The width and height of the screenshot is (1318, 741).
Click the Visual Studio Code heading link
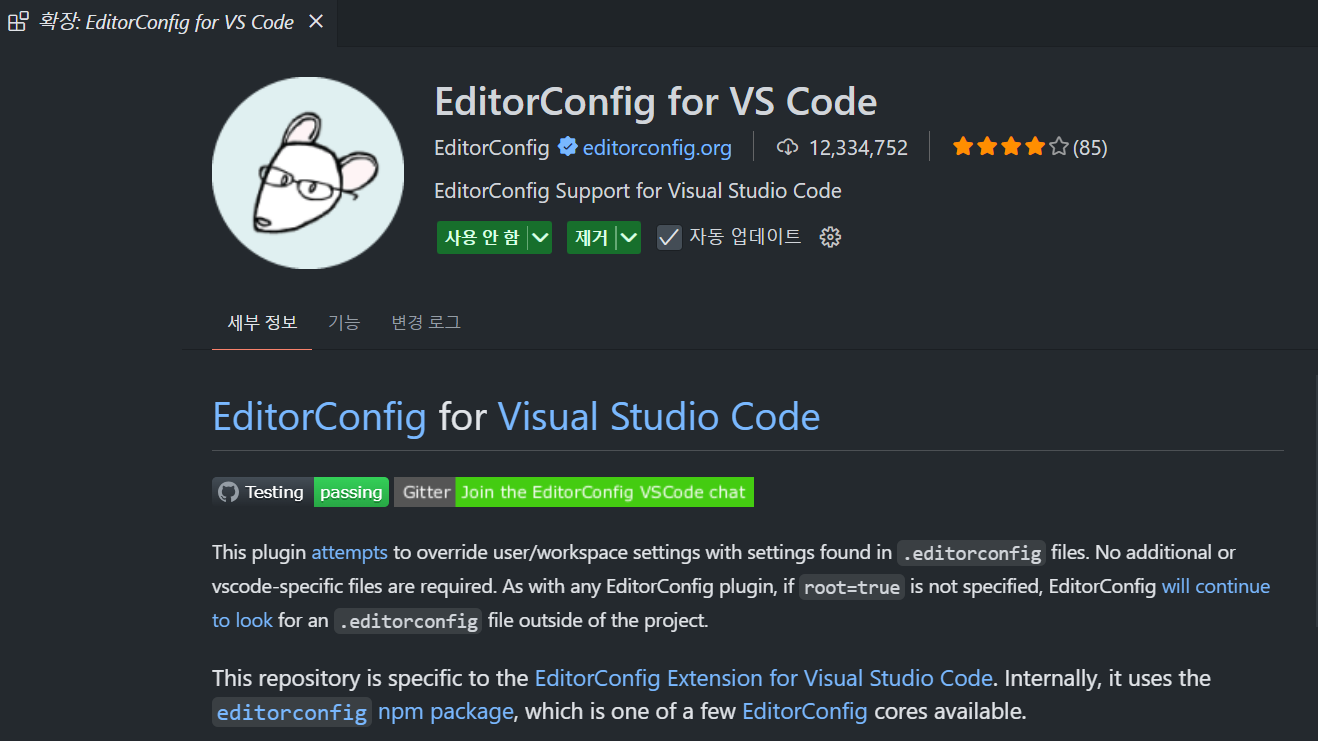658,416
